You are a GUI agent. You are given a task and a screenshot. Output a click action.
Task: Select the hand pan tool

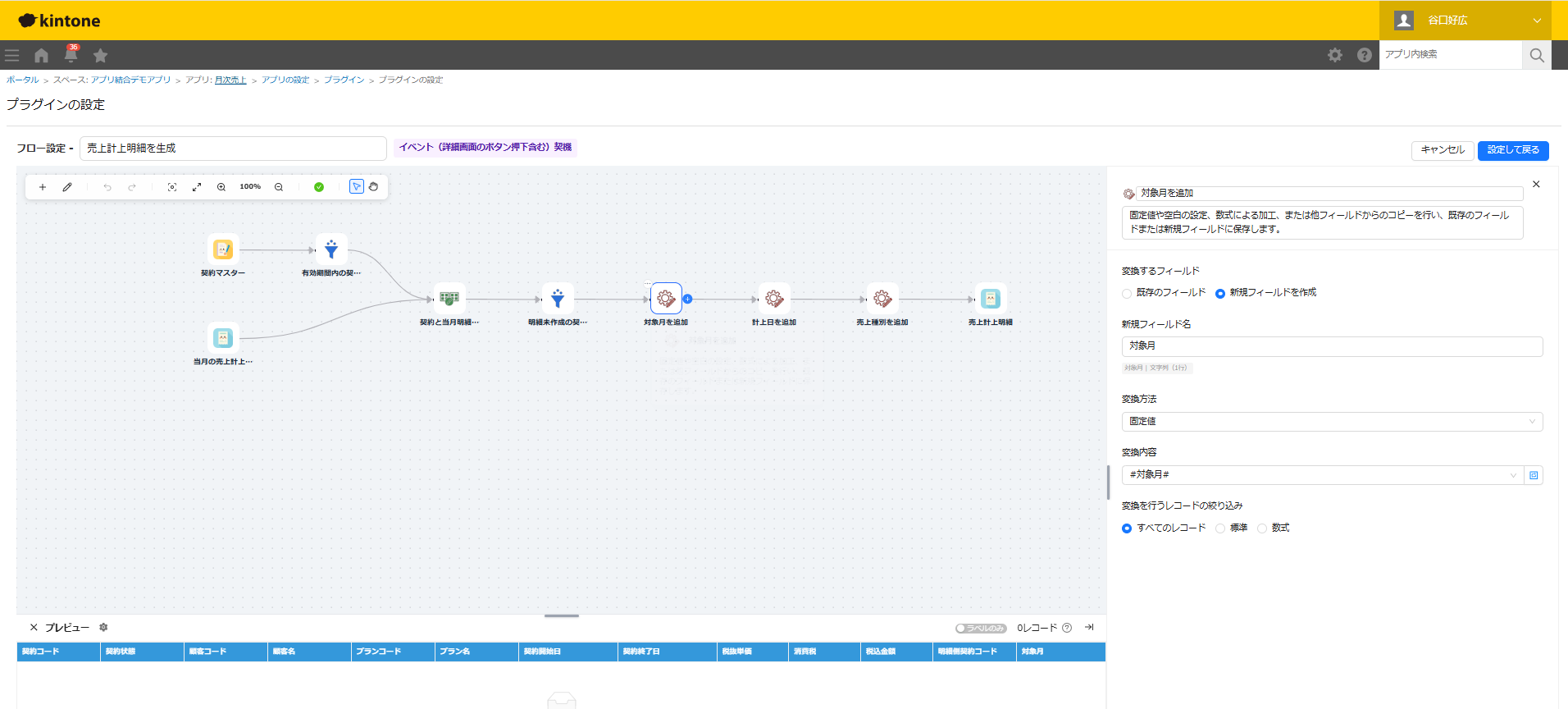pyautogui.click(x=373, y=186)
